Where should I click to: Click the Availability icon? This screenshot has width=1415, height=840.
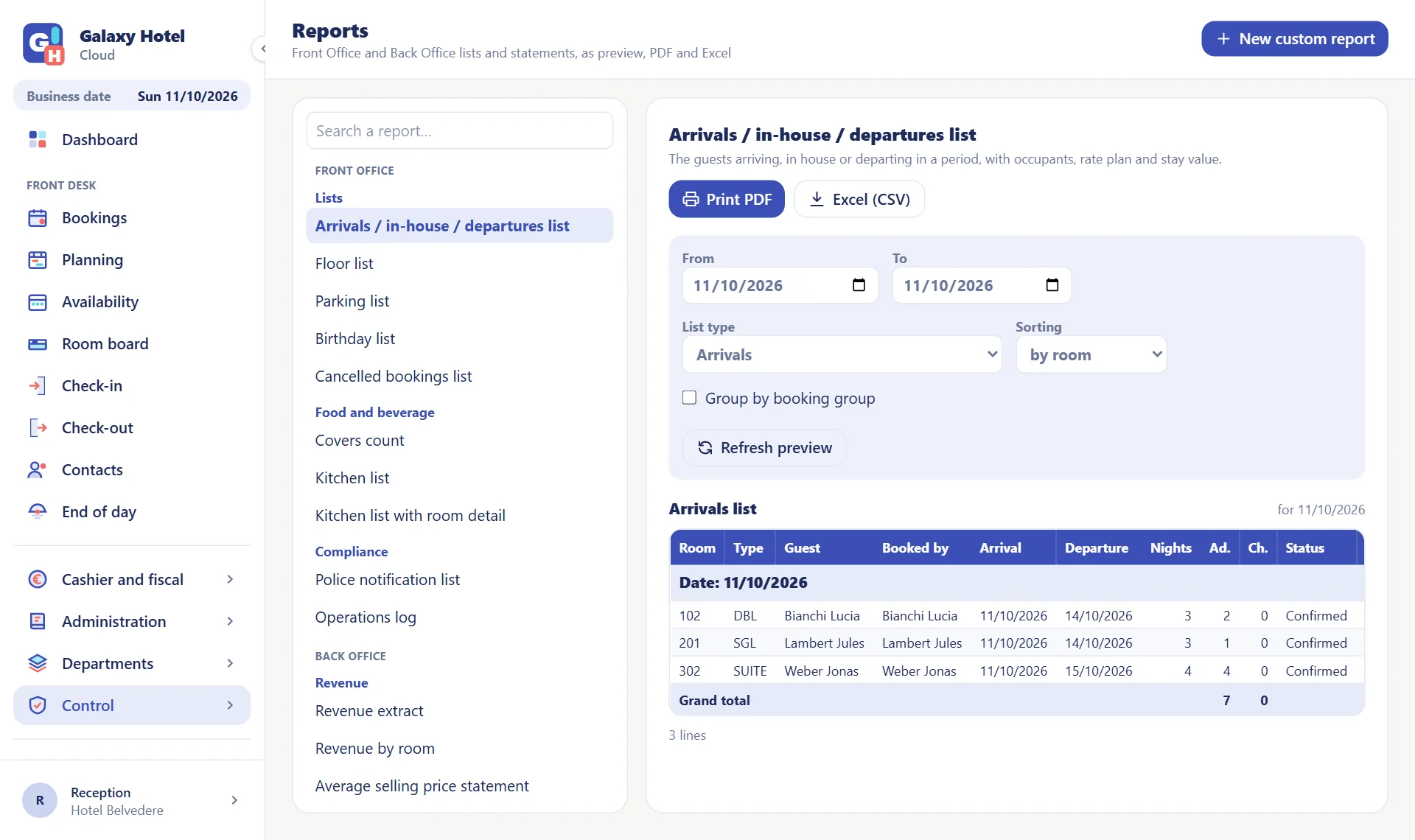click(38, 302)
